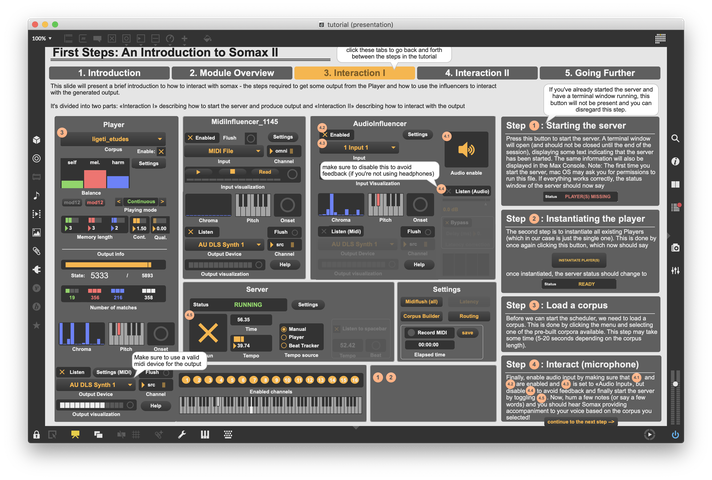Open the Video clips sidebar icon
This screenshot has width=712, height=480.
click(x=37, y=213)
